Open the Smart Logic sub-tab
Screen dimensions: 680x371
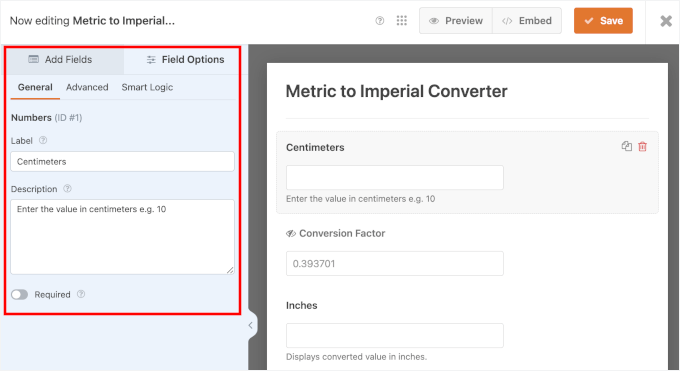click(x=147, y=87)
